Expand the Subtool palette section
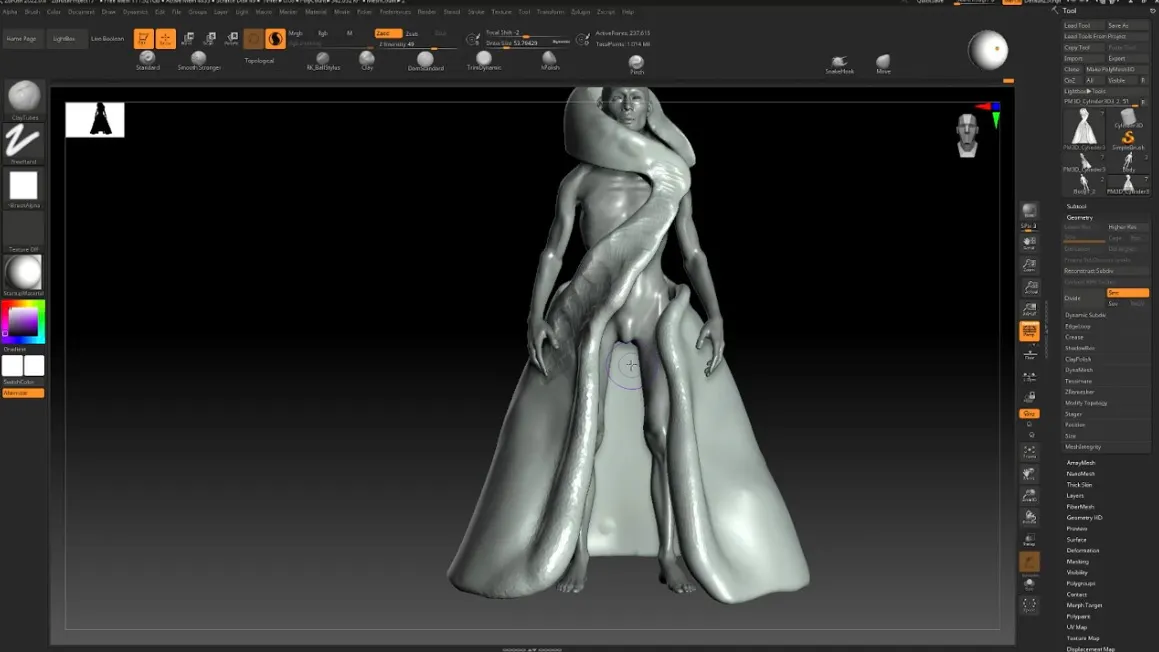Image resolution: width=1159 pixels, height=652 pixels. coord(1076,206)
